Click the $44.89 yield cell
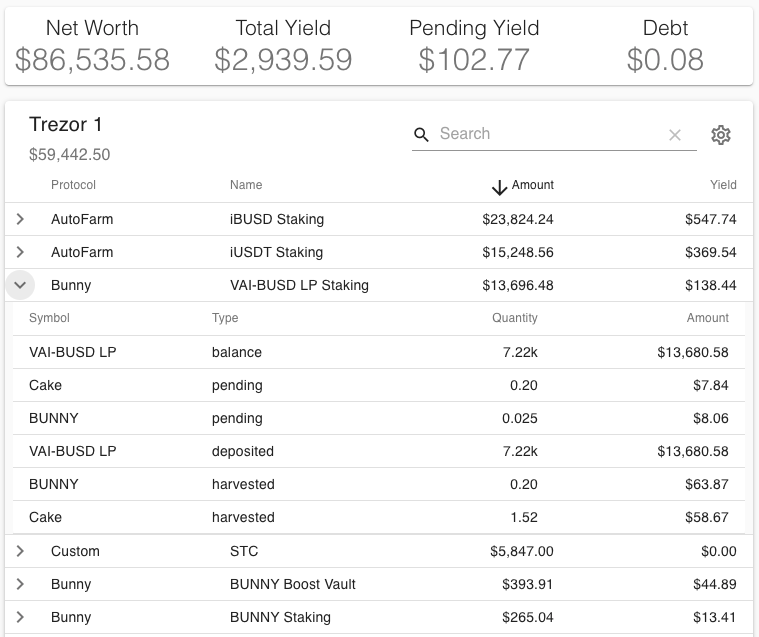Screen dimensions: 759x637 [714, 584]
